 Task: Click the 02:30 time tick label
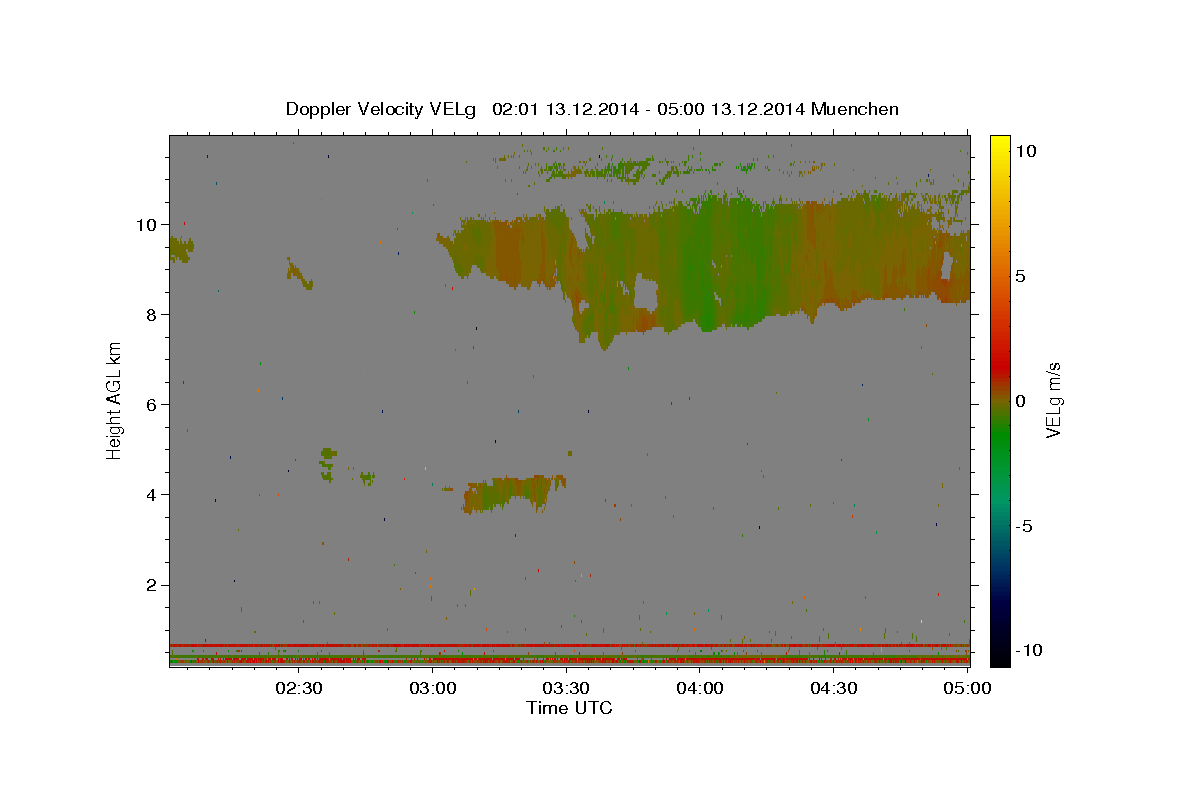click(299, 688)
